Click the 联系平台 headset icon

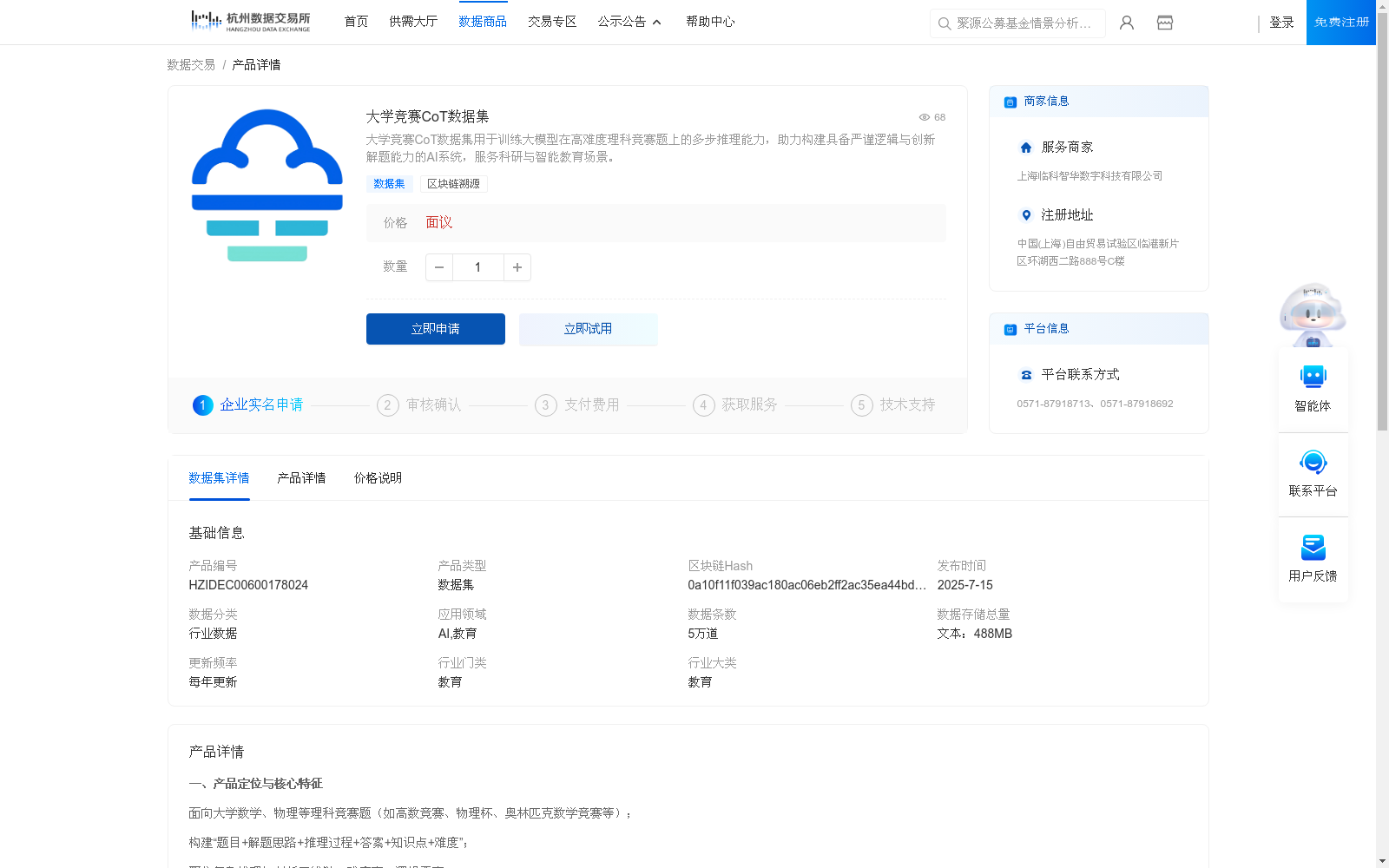[1313, 462]
